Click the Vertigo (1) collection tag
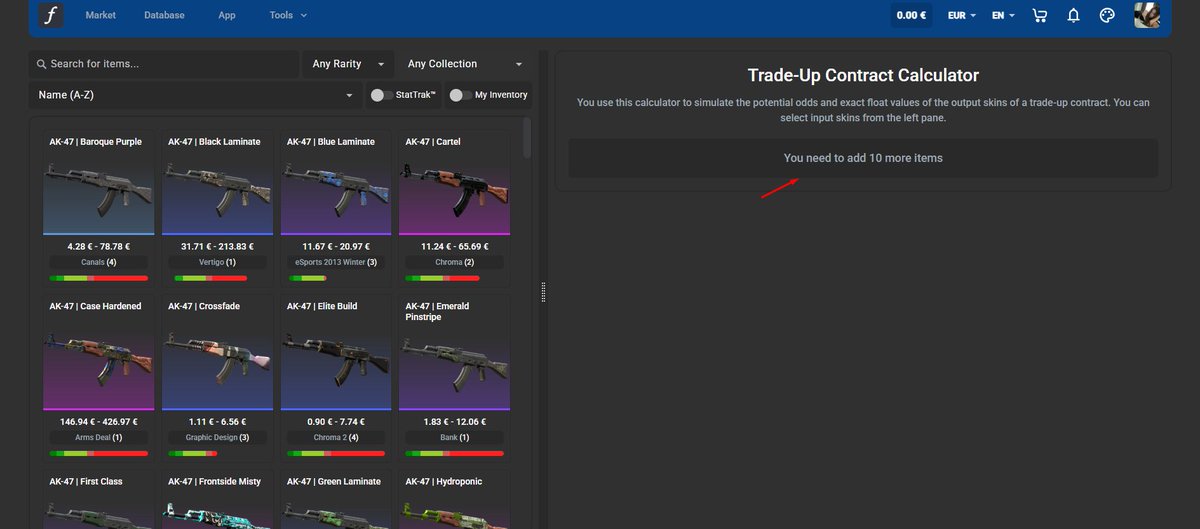This screenshot has width=1200, height=529. [217, 262]
